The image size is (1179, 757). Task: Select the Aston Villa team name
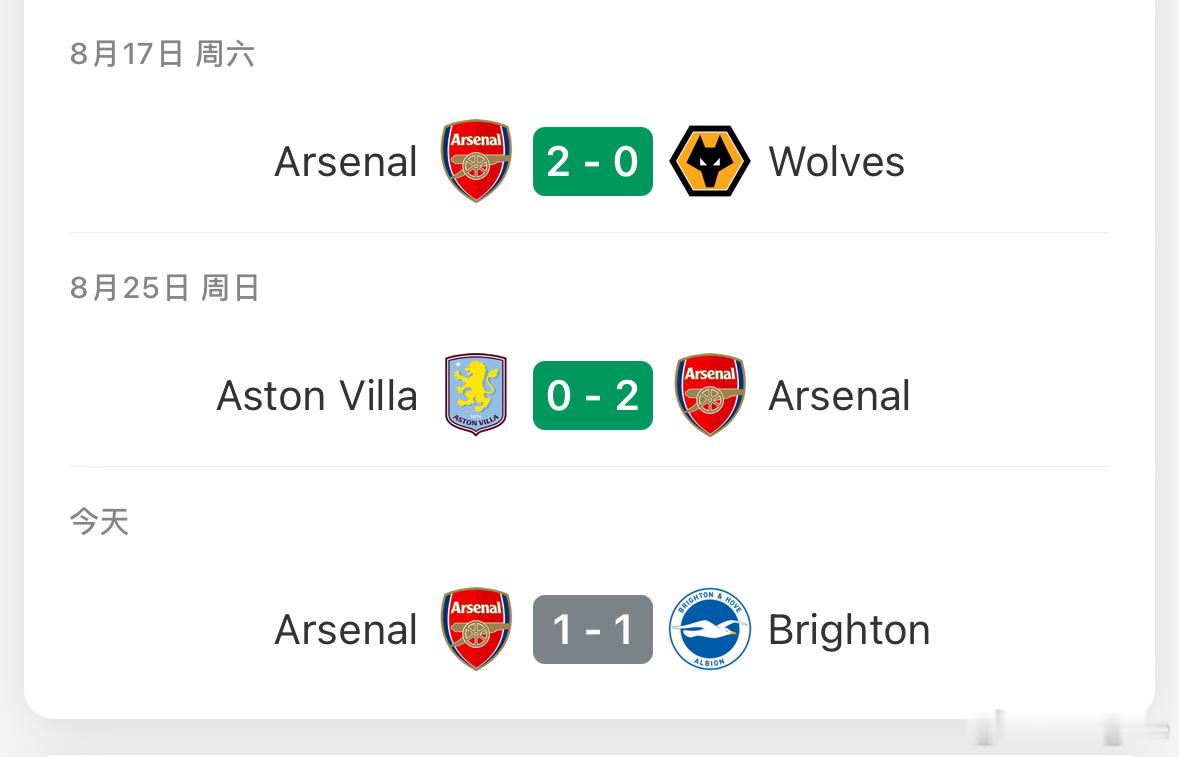pyautogui.click(x=317, y=395)
